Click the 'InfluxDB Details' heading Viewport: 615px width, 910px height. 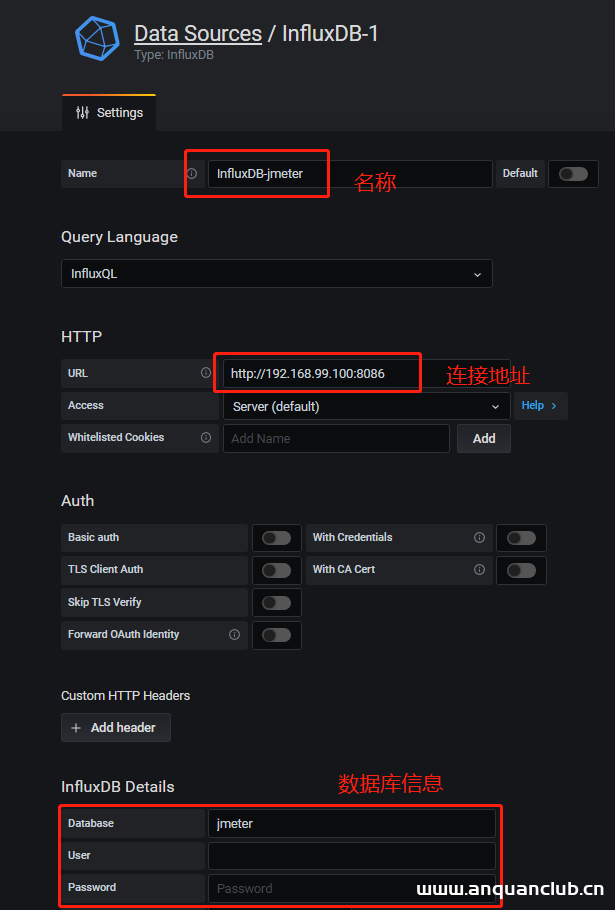[118, 786]
